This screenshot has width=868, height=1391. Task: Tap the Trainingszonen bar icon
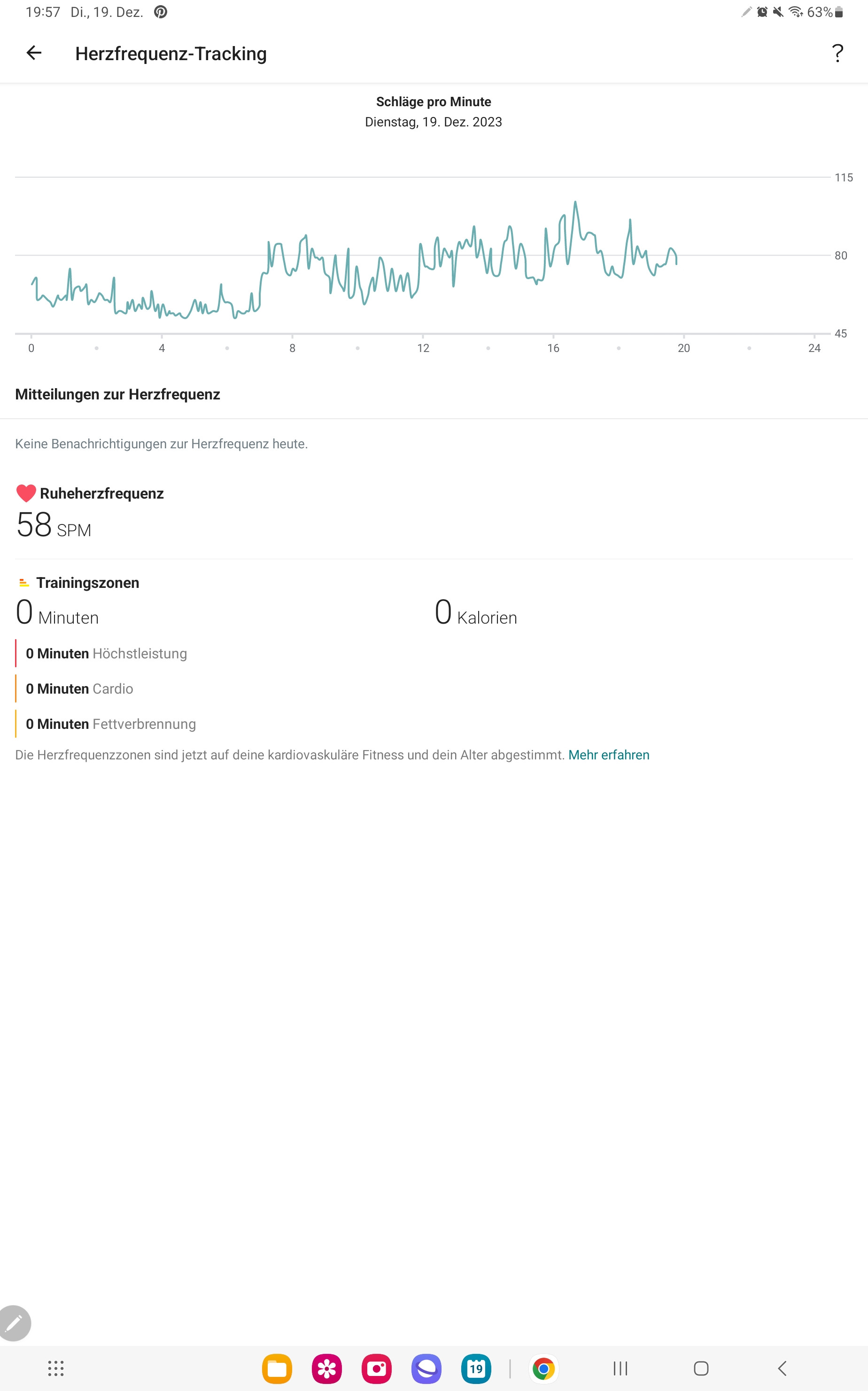pos(23,583)
